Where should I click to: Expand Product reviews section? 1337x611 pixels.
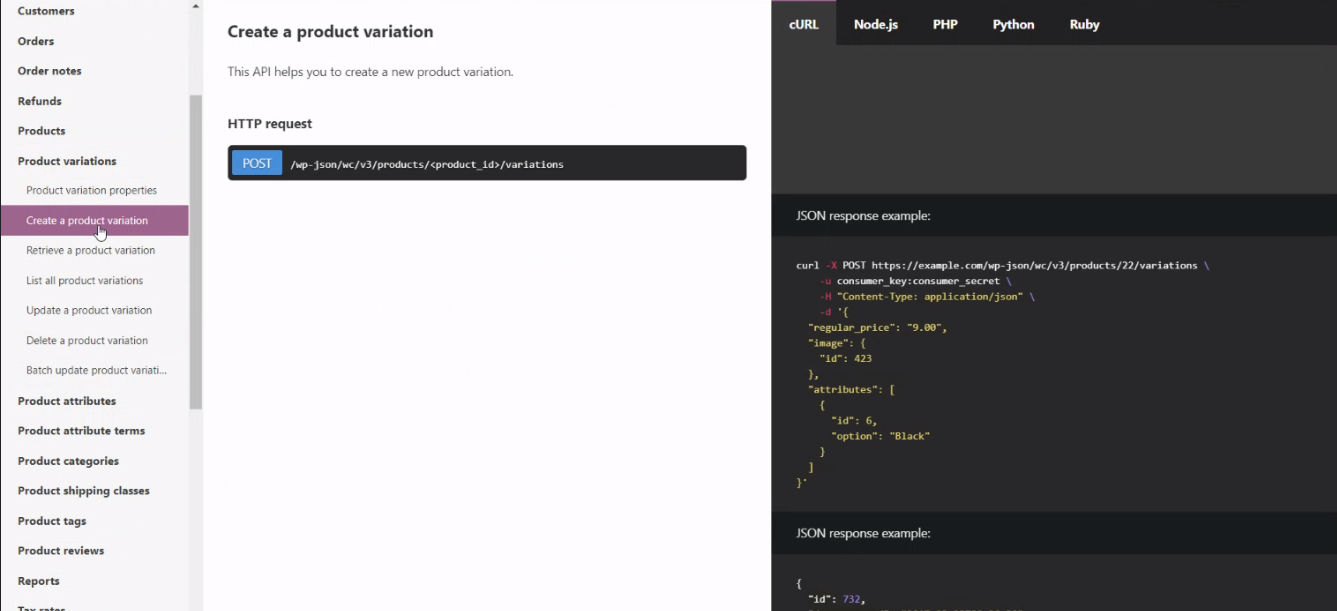pos(61,551)
